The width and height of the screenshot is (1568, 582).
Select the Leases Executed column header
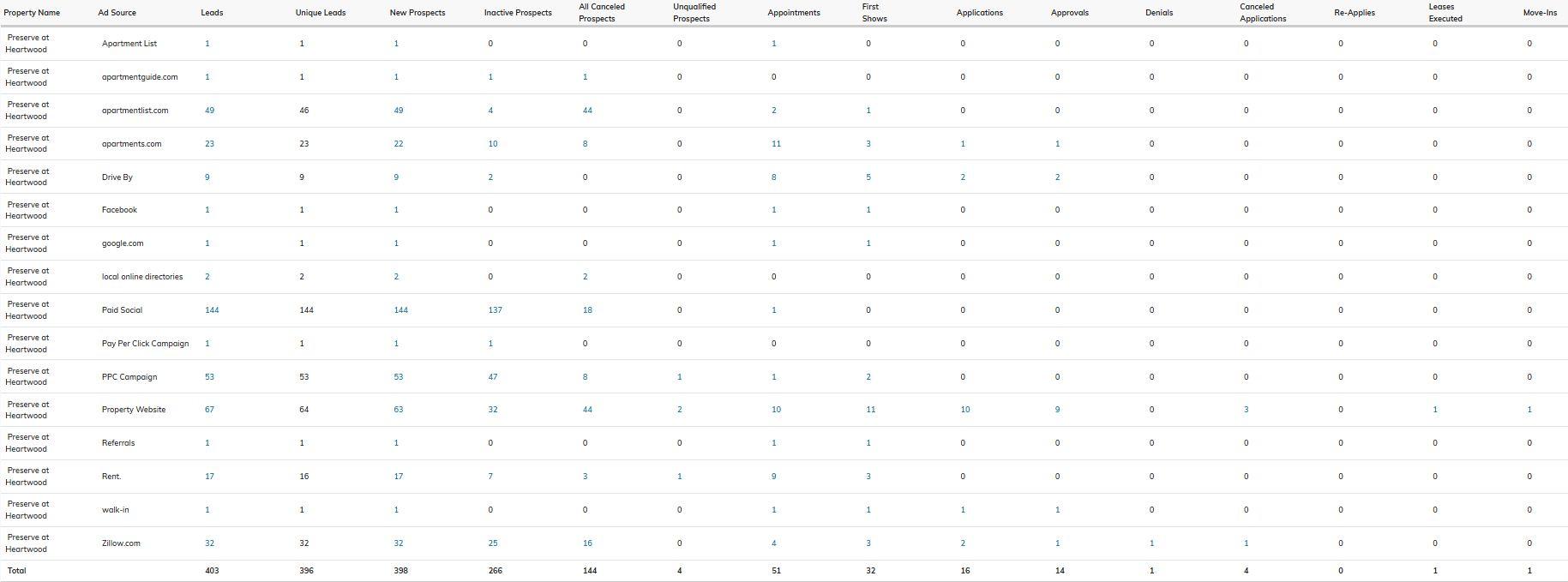coord(1445,13)
